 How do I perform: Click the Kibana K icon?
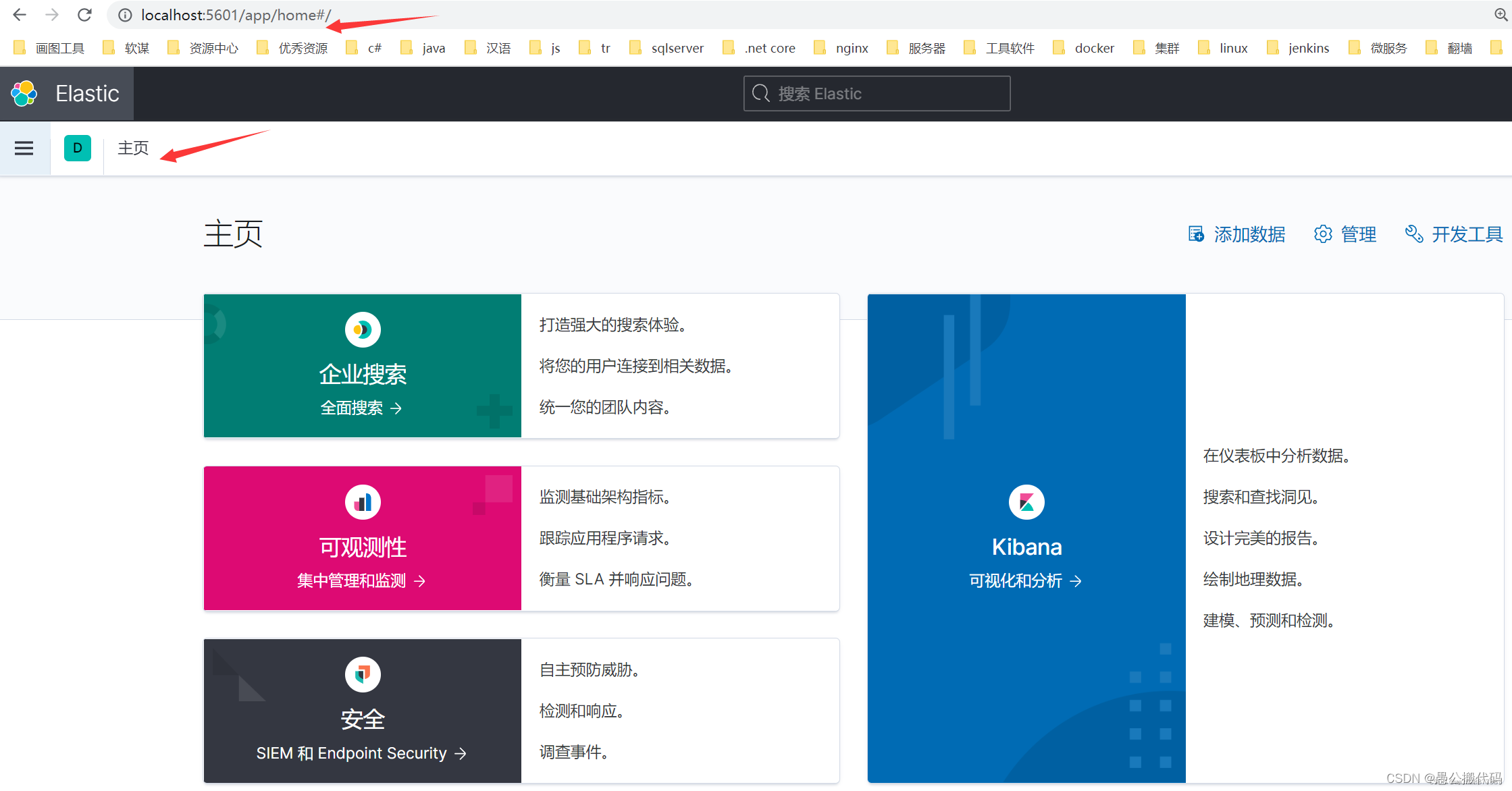coord(1026,501)
